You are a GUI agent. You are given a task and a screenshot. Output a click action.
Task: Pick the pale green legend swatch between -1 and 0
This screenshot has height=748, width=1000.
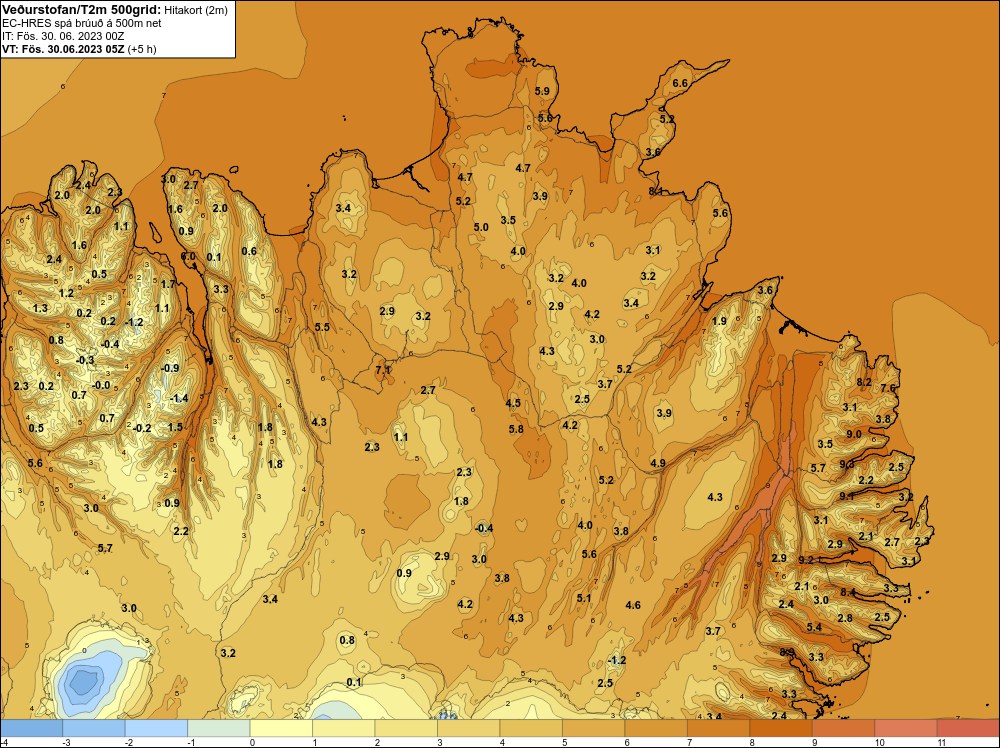[x=219, y=728]
